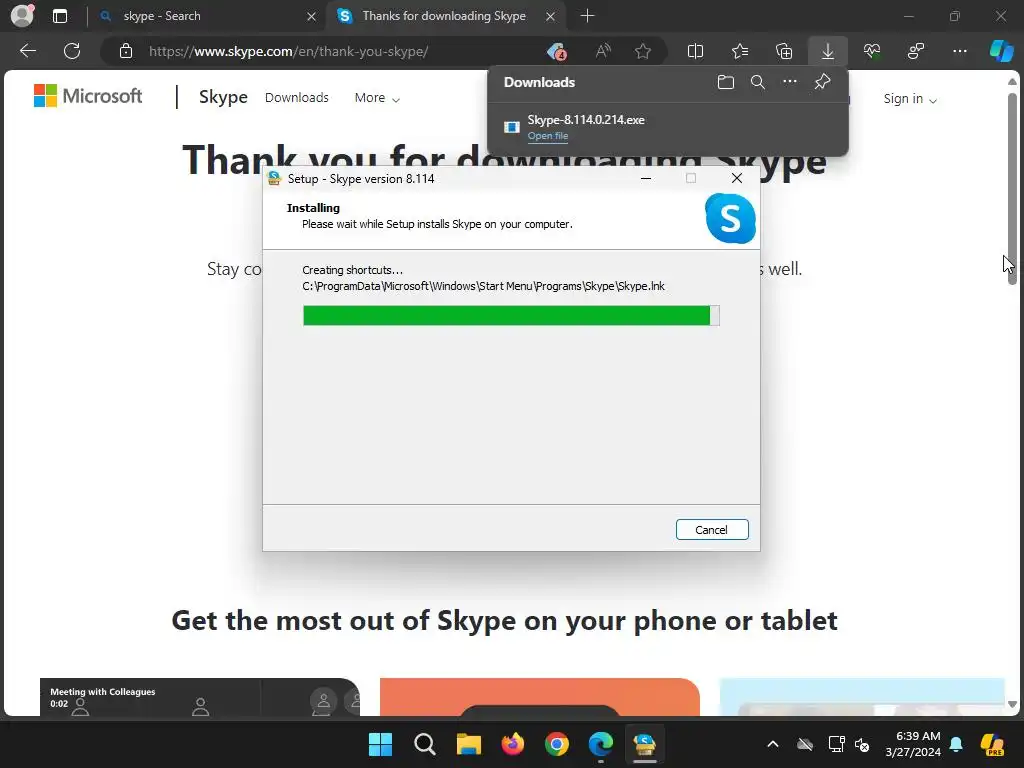This screenshot has height=768, width=1024.
Task: Click the Meeting with Colleagues thumbnail
Action: coord(199,697)
